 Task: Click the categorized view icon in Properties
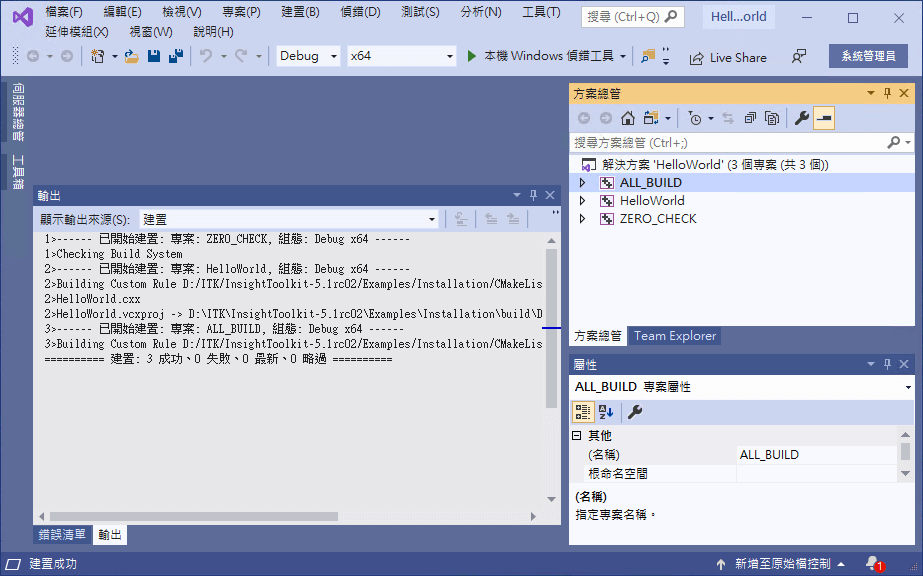tap(583, 412)
